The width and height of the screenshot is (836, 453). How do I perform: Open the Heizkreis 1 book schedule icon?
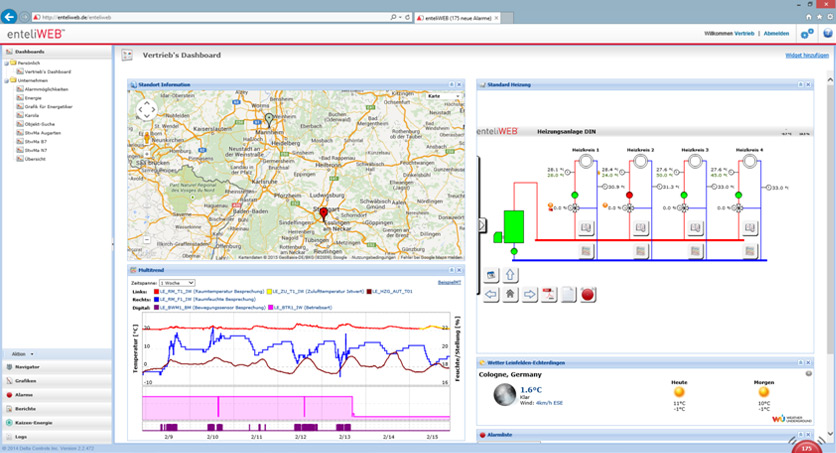[x=586, y=228]
